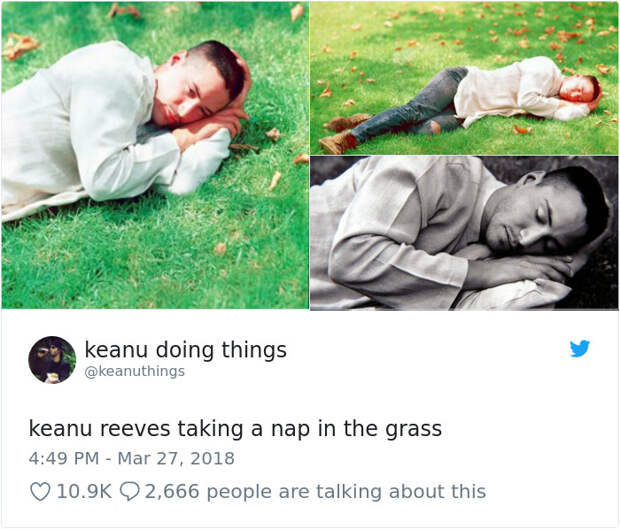Open the top-right full-body grass photo
This screenshot has width=620, height=529.
click(464, 78)
